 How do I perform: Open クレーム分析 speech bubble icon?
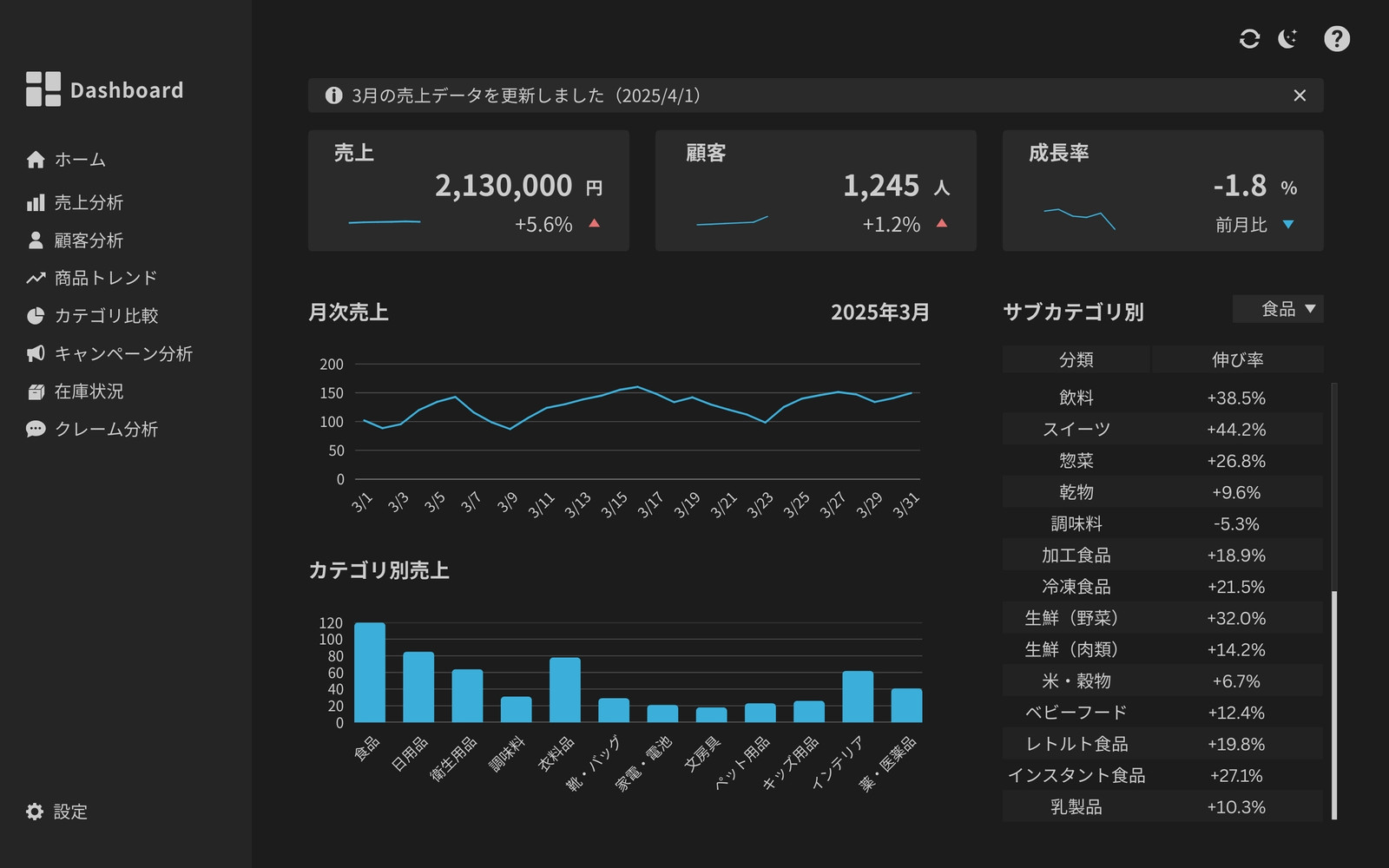(36, 429)
